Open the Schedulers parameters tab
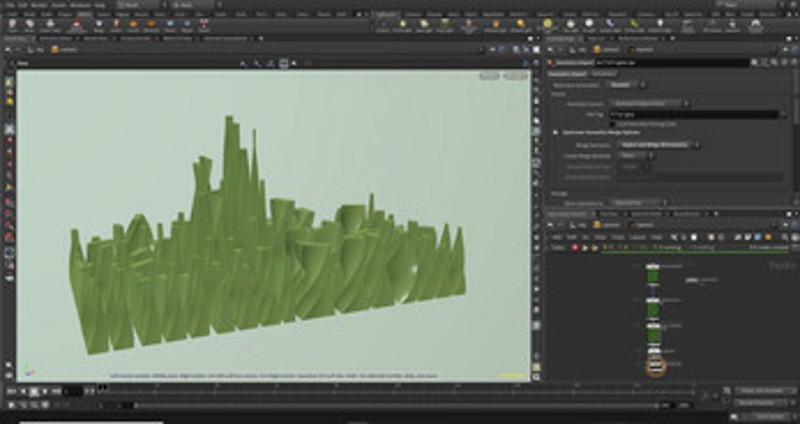The width and height of the screenshot is (800, 424). [603, 73]
